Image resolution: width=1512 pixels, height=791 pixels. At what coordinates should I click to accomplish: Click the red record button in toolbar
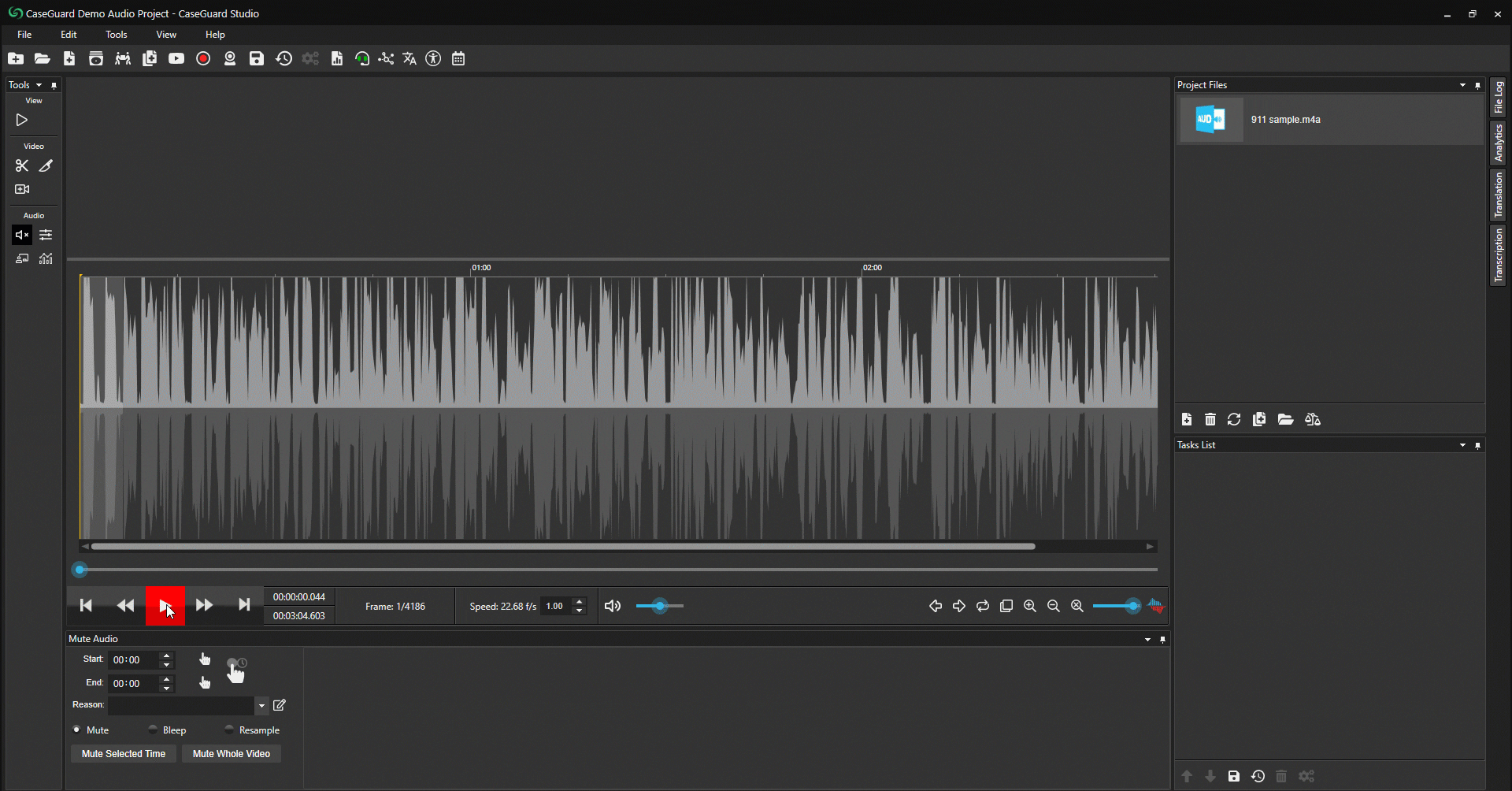[x=203, y=59]
